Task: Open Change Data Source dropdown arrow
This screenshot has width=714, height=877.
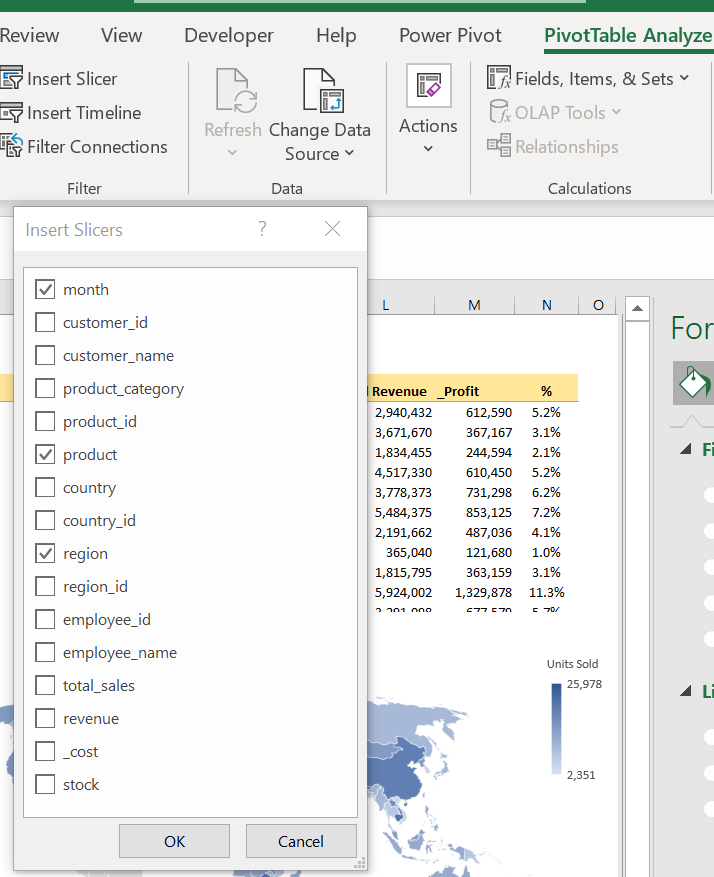Action: [349, 154]
